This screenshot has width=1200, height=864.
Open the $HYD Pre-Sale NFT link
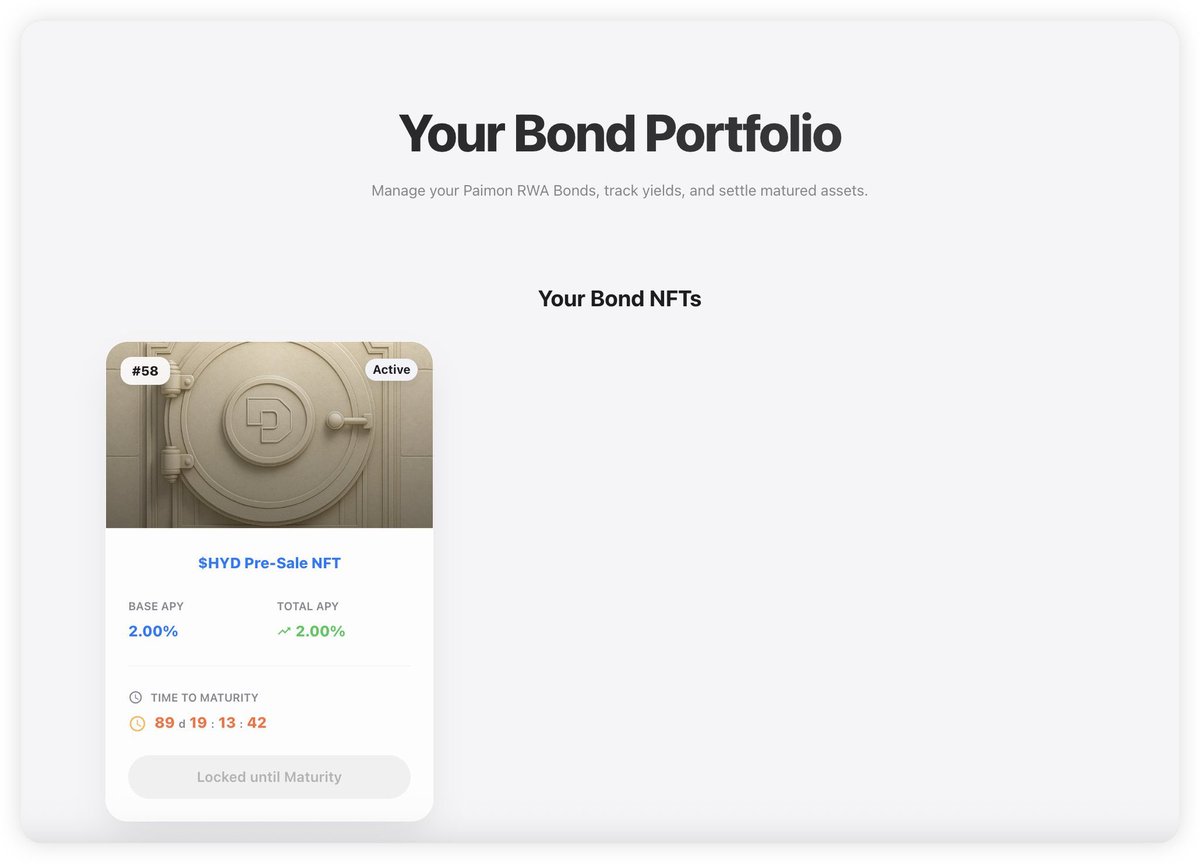(x=269, y=563)
